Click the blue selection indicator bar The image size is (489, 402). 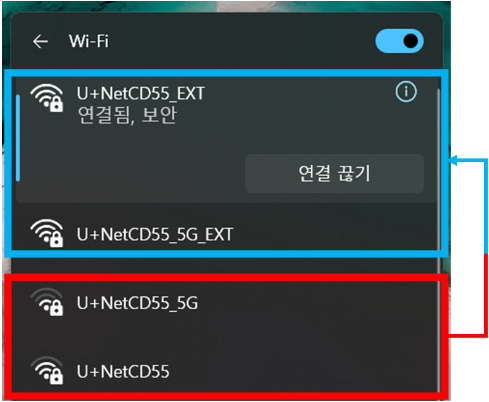click(x=18, y=138)
